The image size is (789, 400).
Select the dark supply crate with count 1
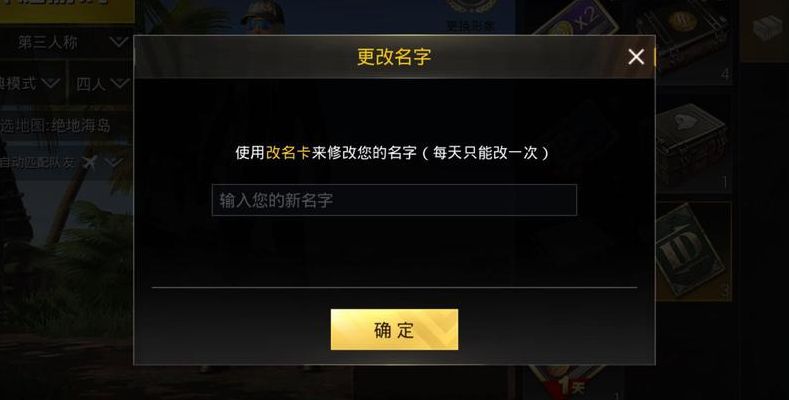[693, 145]
